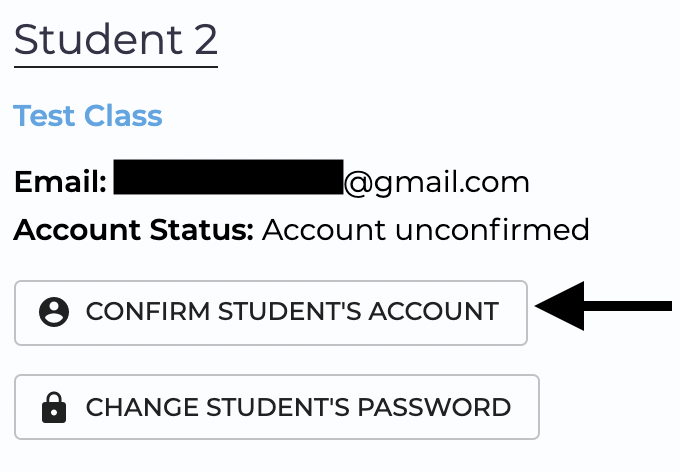The height and width of the screenshot is (472, 680).
Task: Open the Test Class link
Action: pos(88,116)
